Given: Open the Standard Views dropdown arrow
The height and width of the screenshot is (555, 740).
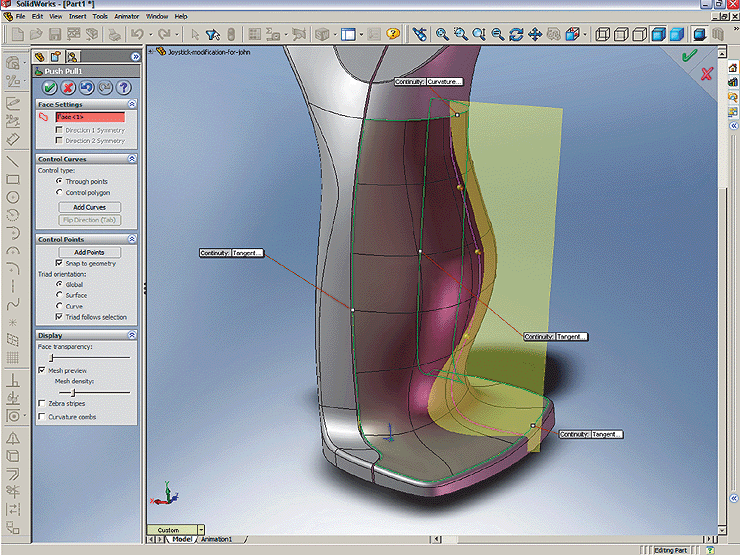Looking at the screenshot, I should tap(585, 34).
